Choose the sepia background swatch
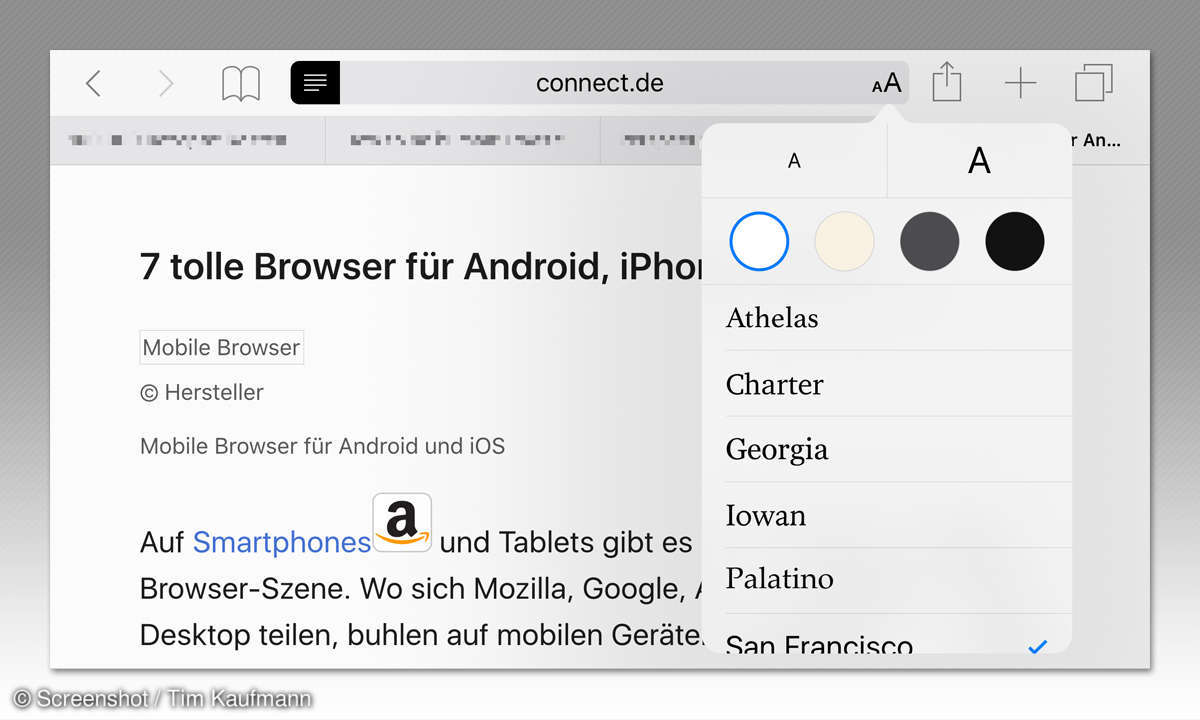Screen dimensions: 1200x720 click(844, 241)
